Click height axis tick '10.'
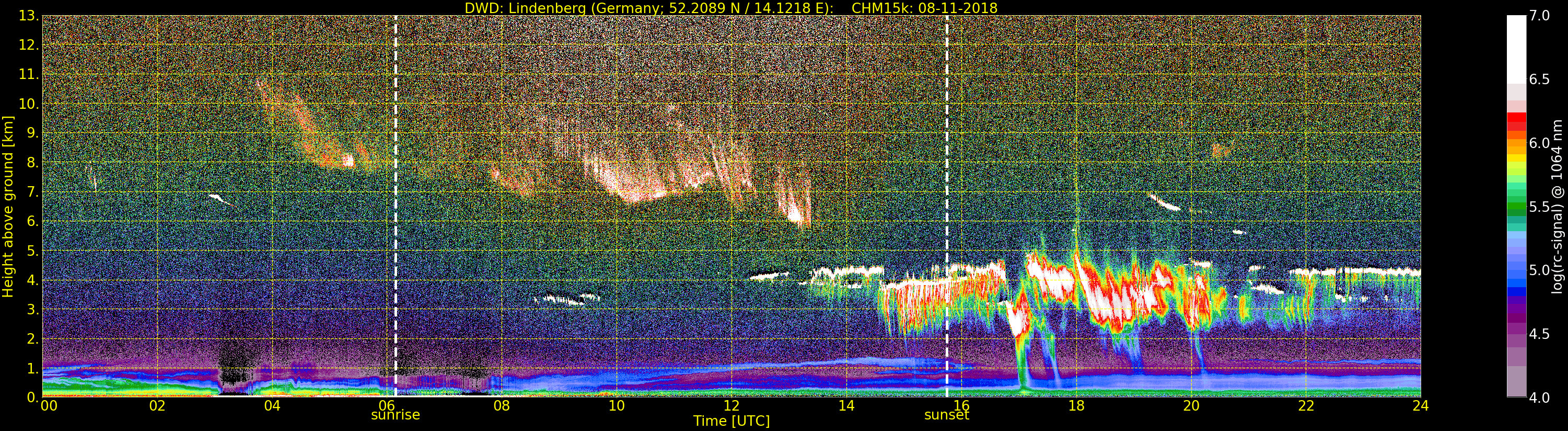This screenshot has width=1568, height=431. click(x=28, y=104)
